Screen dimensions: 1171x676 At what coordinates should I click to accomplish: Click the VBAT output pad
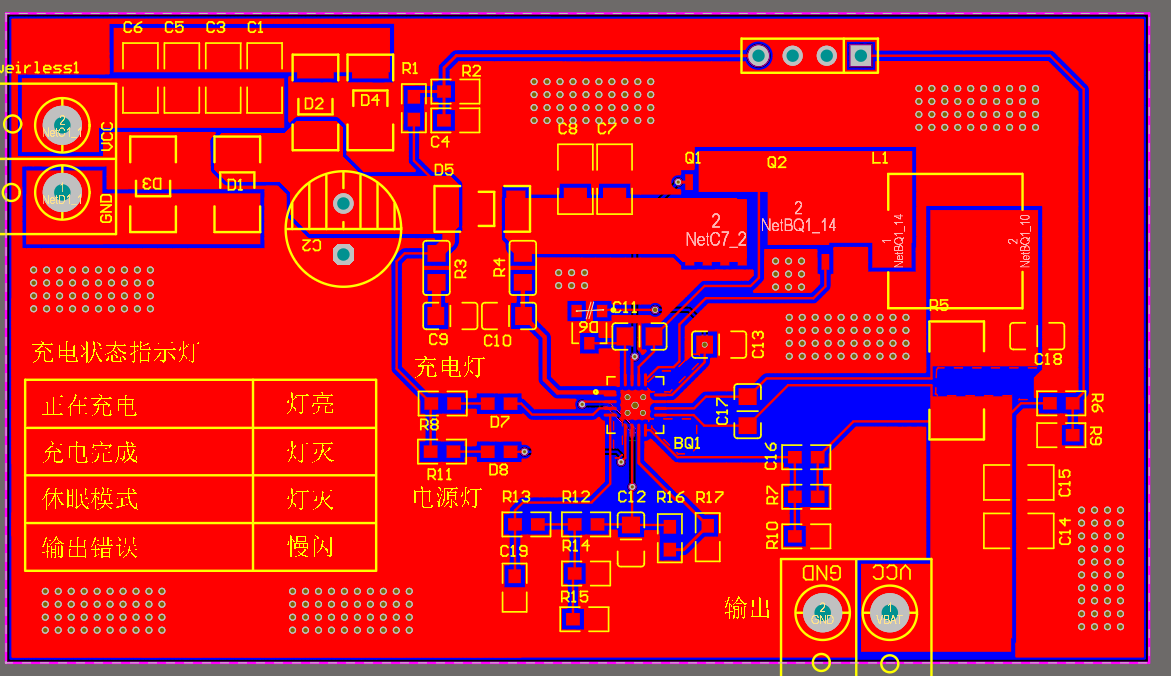click(x=889, y=613)
